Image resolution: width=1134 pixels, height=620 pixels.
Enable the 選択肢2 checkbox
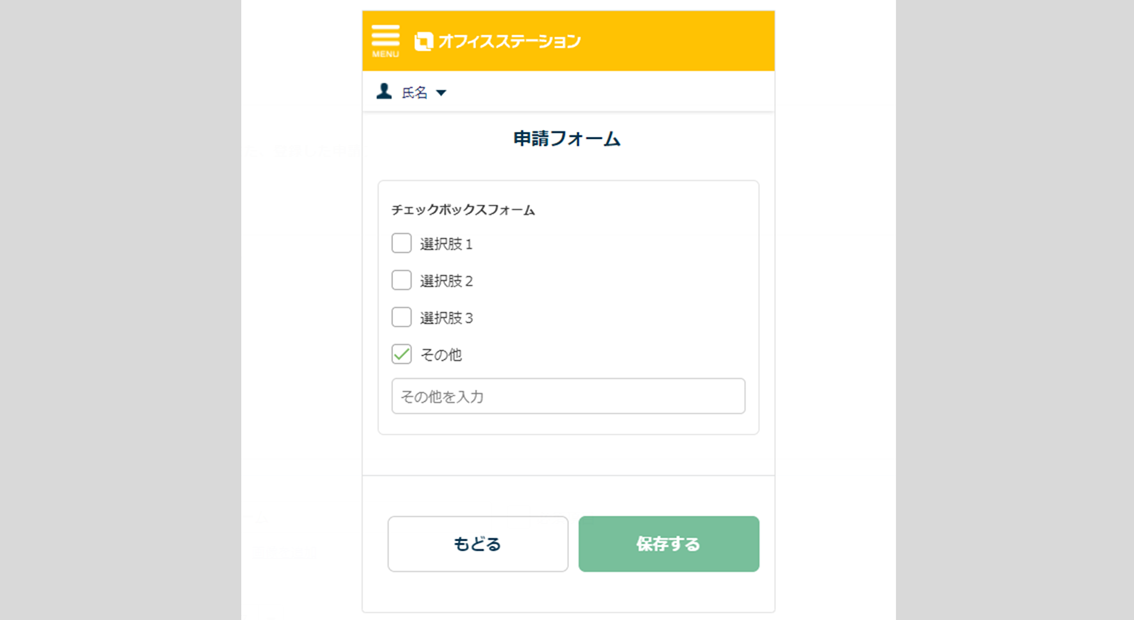click(402, 280)
